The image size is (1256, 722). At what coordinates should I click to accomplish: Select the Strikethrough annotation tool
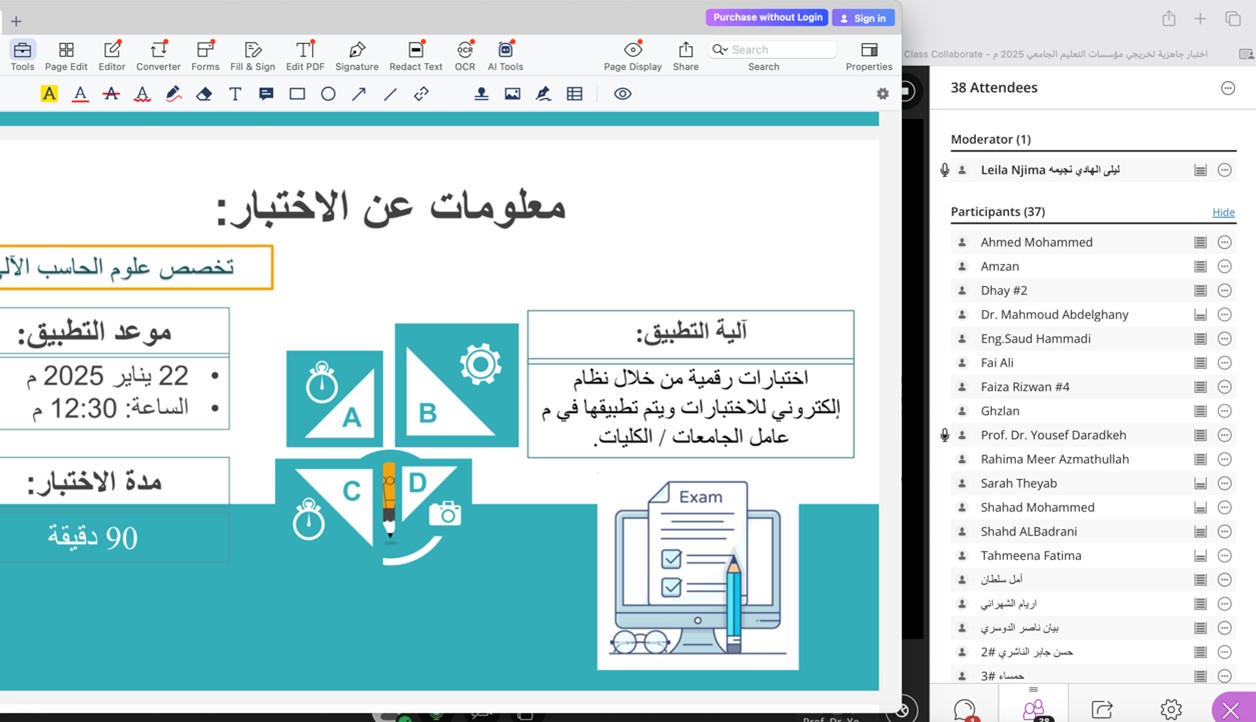111,94
